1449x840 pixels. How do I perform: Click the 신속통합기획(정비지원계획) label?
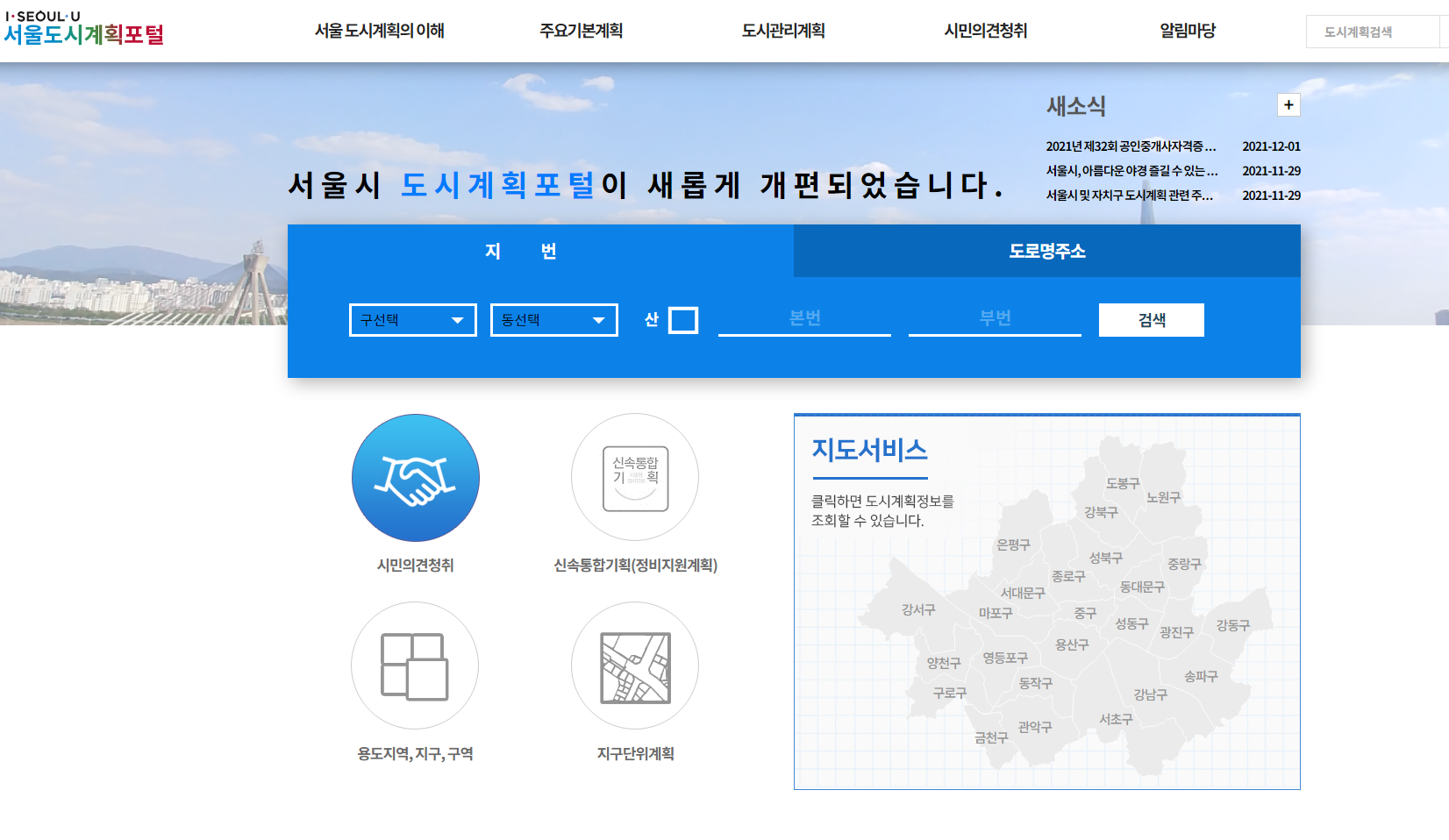(635, 566)
